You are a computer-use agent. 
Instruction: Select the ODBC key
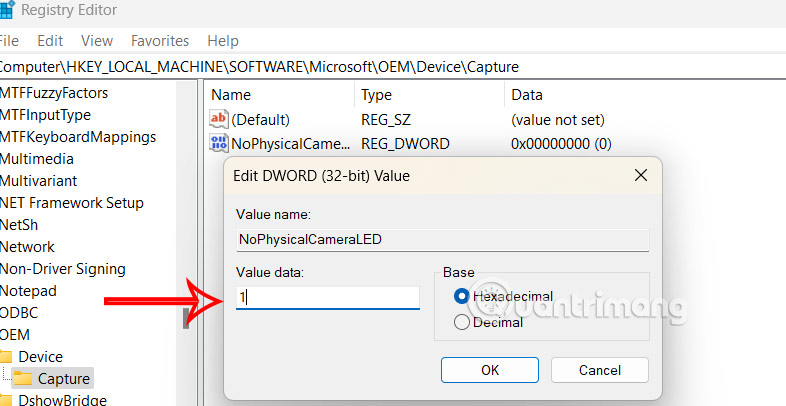pos(19,312)
